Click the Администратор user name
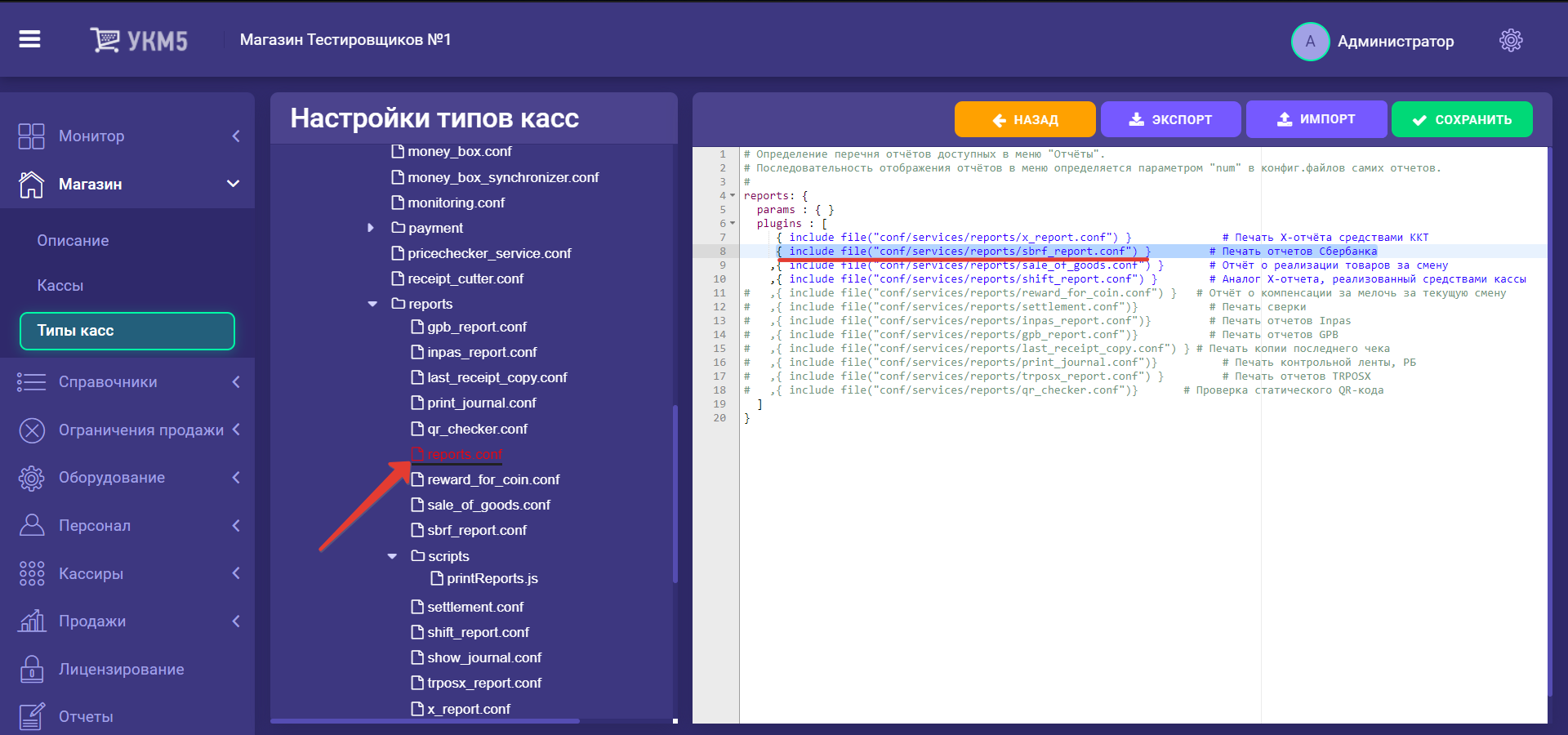Image resolution: width=1568 pixels, height=735 pixels. coord(1396,41)
